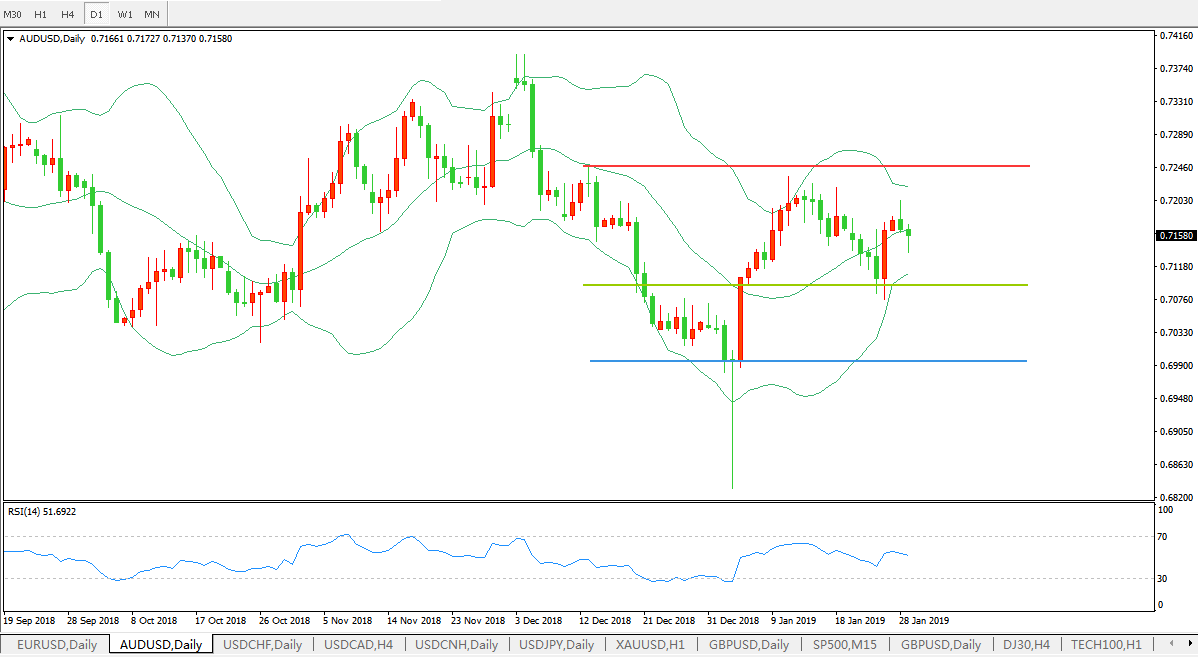Change chart to W1 weekly timeframe

click(x=124, y=14)
